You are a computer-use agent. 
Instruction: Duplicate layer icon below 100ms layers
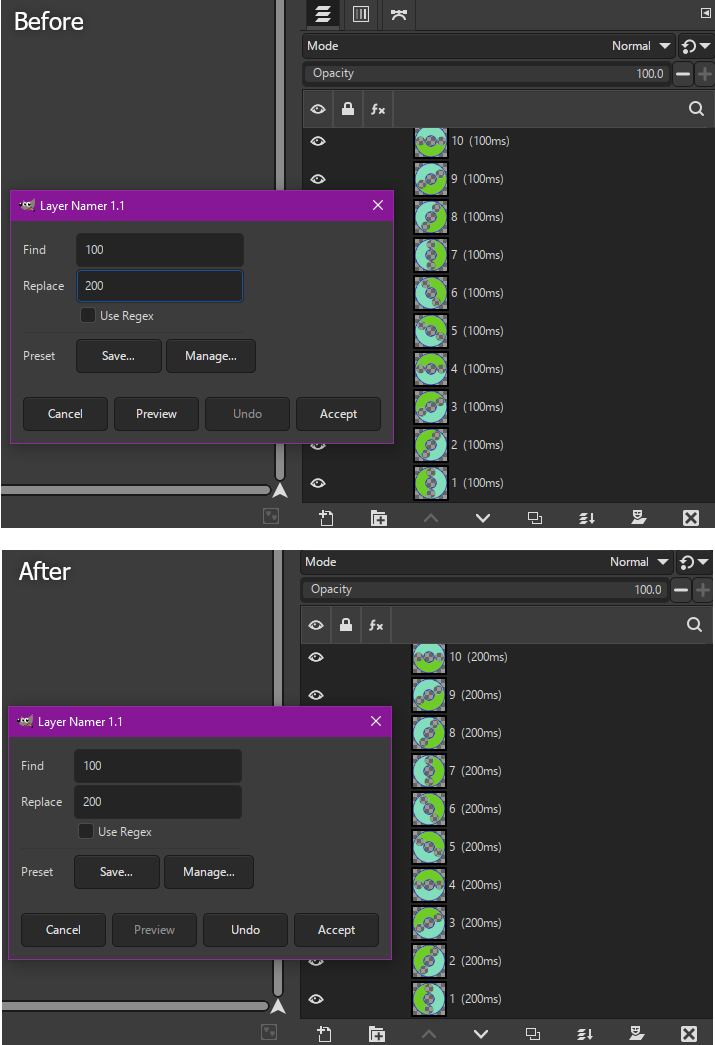point(534,518)
